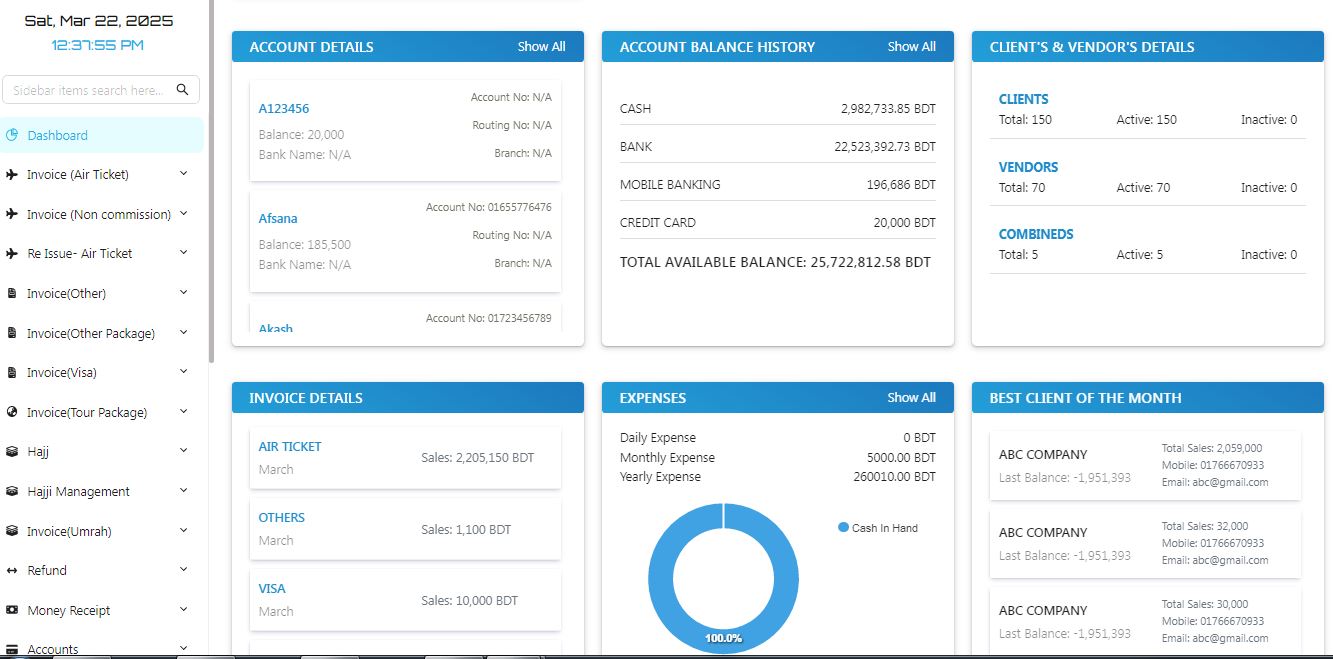This screenshot has height=659, width=1333.
Task: Expand the Re Issue- Air Ticket chevron
Action: click(x=183, y=252)
